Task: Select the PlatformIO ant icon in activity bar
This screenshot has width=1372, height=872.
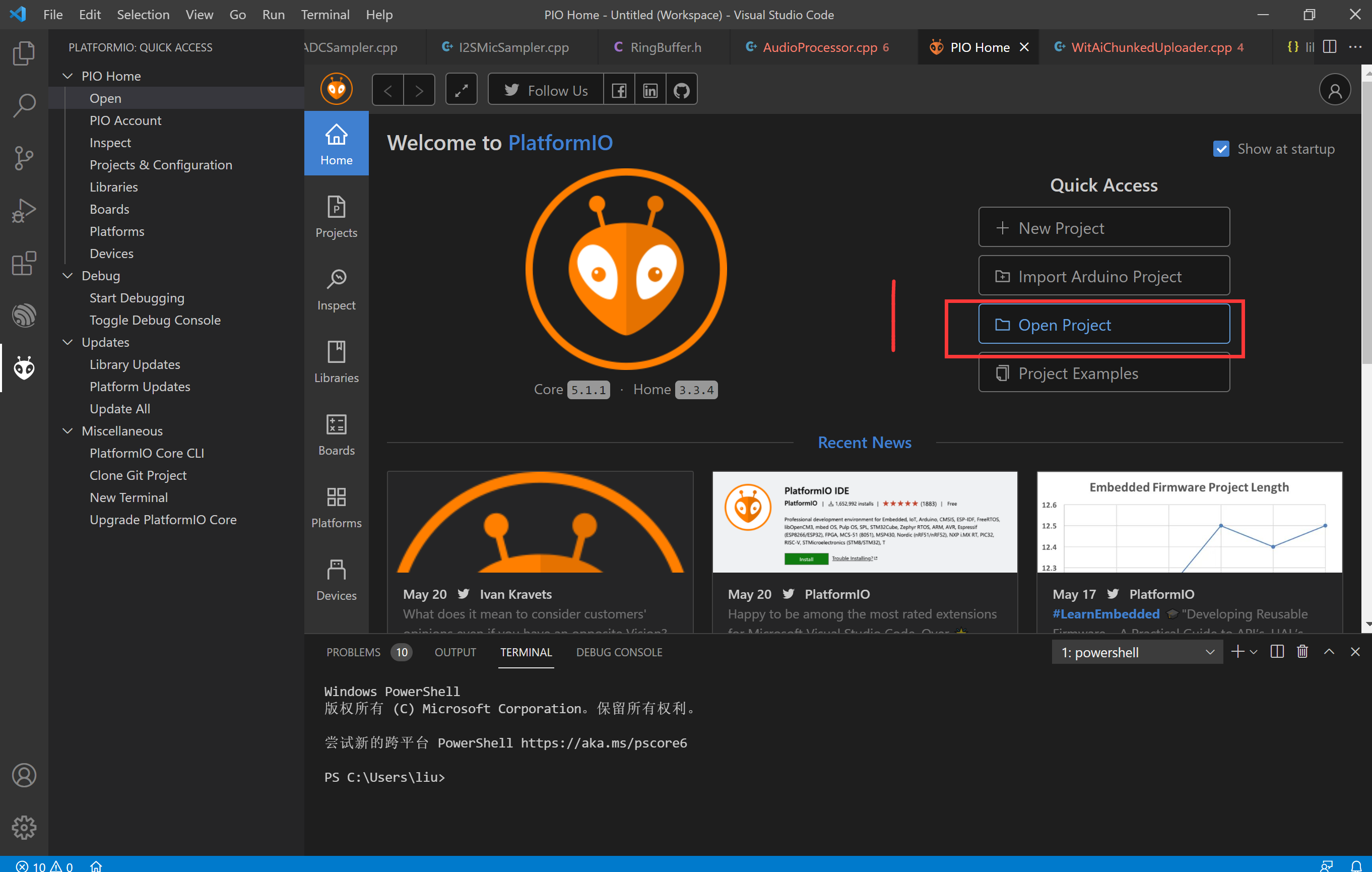Action: click(23, 368)
